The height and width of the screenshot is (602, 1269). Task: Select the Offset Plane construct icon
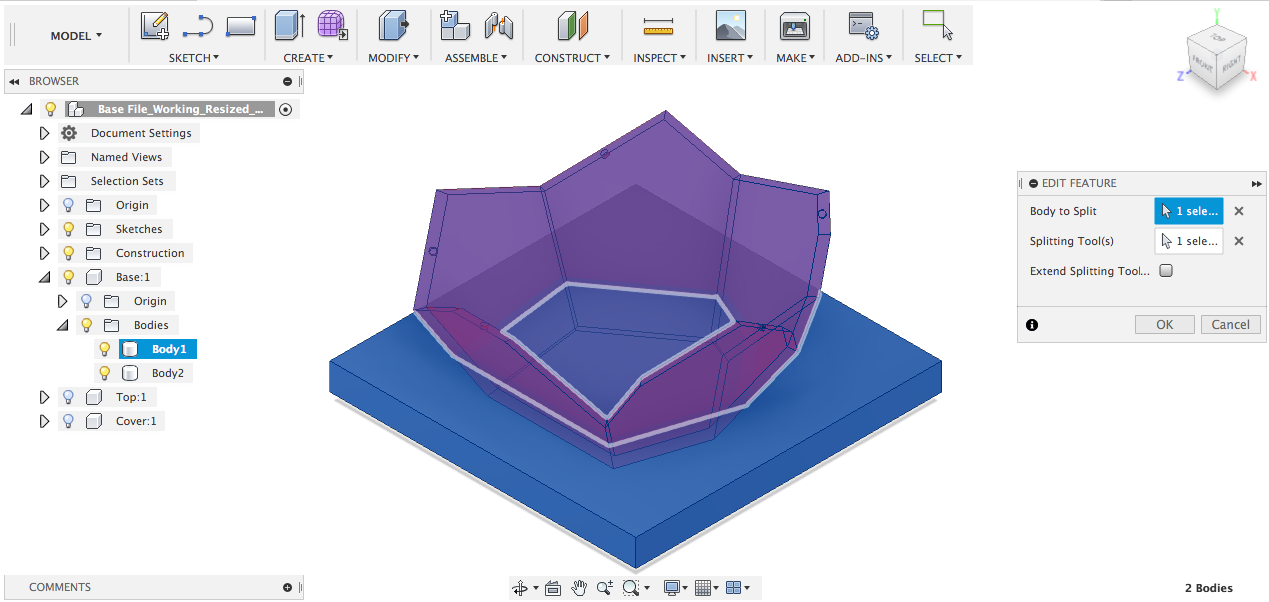tap(573, 25)
